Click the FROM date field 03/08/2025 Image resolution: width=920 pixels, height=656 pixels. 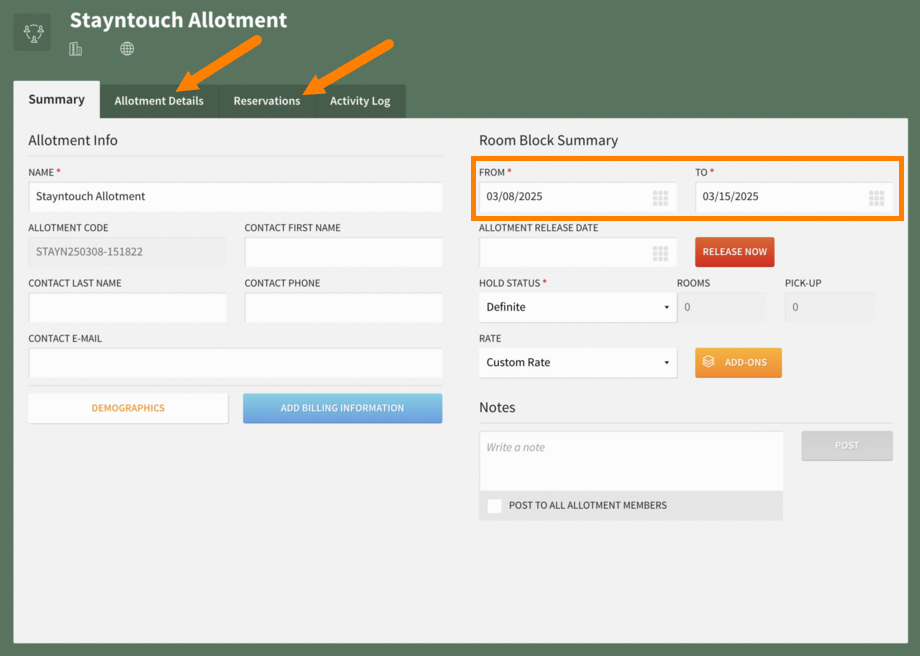tap(577, 197)
